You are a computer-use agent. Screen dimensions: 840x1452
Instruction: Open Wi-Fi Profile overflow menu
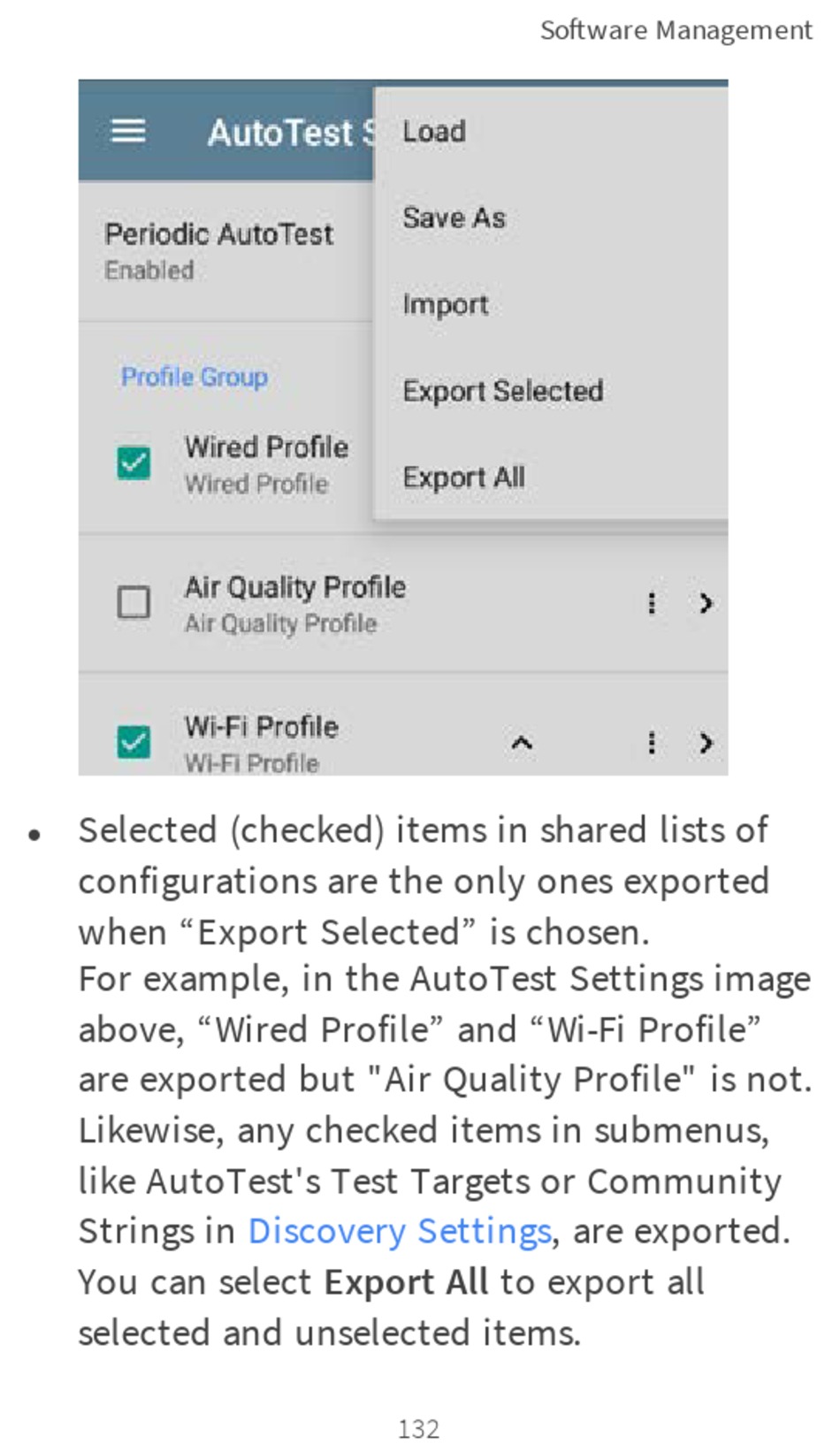point(652,743)
